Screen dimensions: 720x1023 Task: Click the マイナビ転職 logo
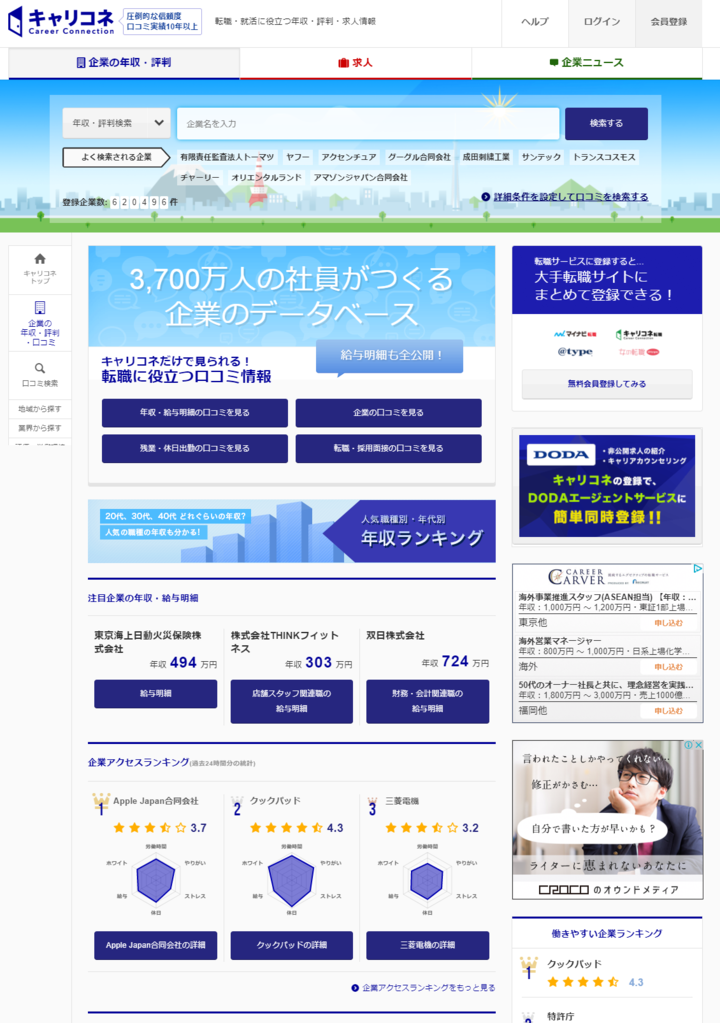575,334
